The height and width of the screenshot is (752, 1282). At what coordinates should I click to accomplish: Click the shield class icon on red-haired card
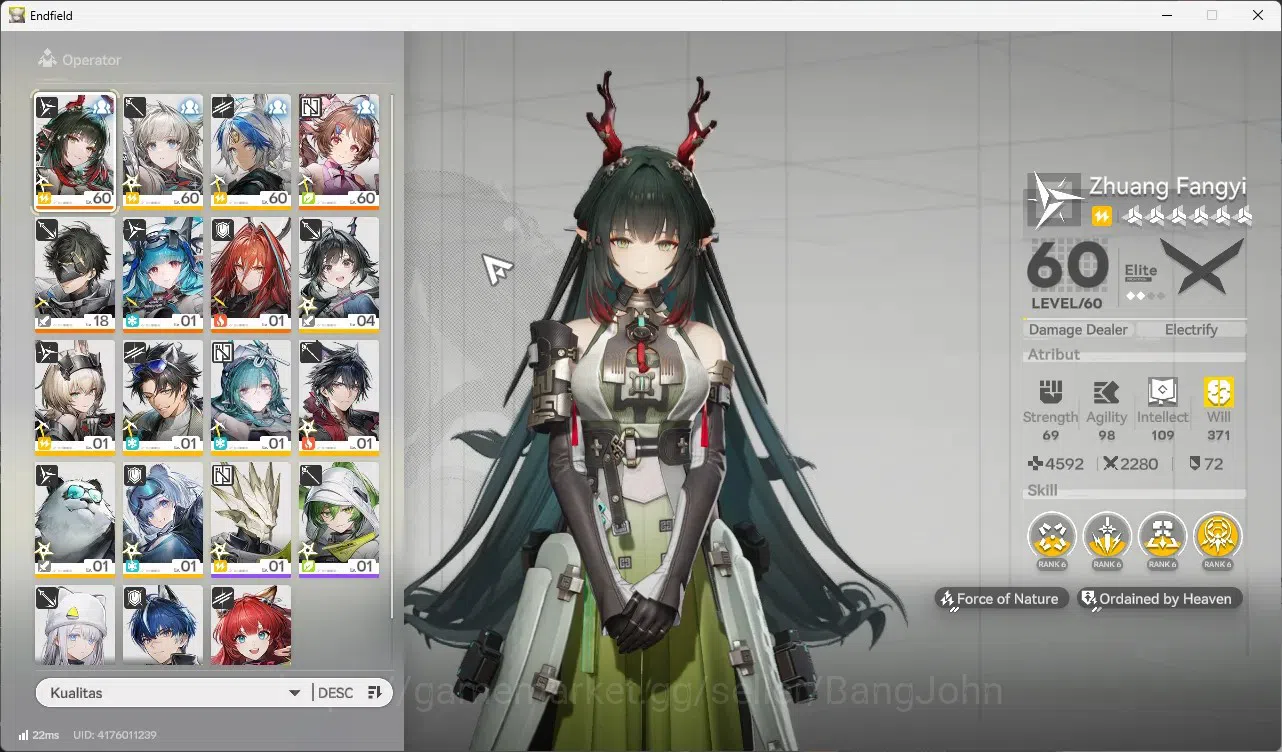pyautogui.click(x=223, y=230)
